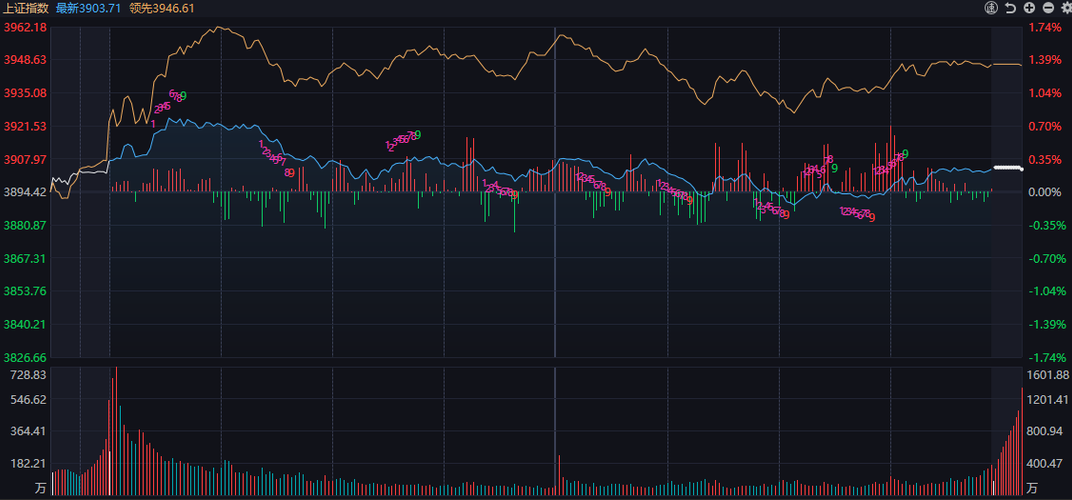Click the 上证指数 index title

(26, 8)
